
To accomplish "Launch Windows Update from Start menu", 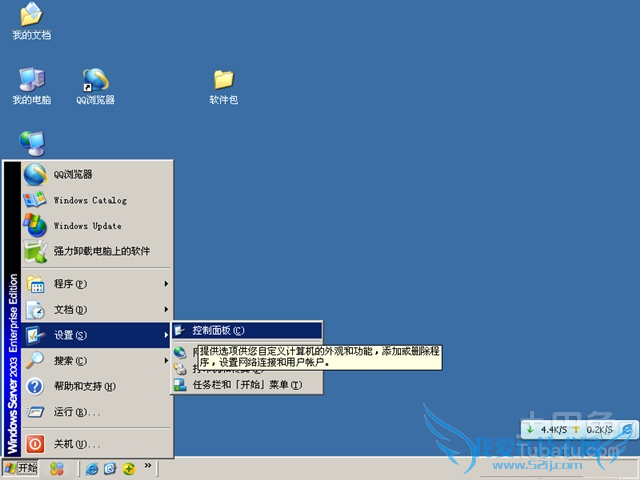I will click(x=87, y=226).
